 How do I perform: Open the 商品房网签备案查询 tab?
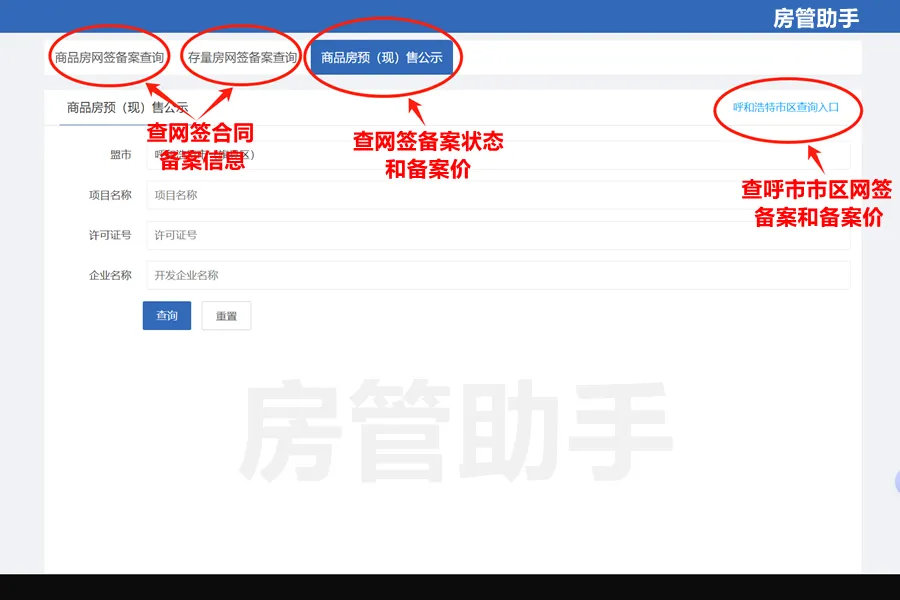[x=109, y=58]
